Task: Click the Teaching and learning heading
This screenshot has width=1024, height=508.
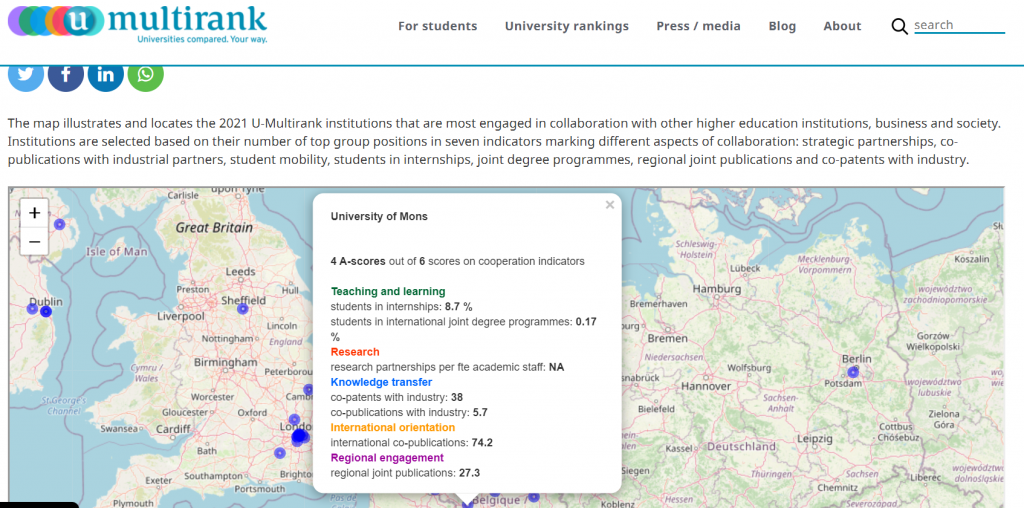Action: point(388,291)
